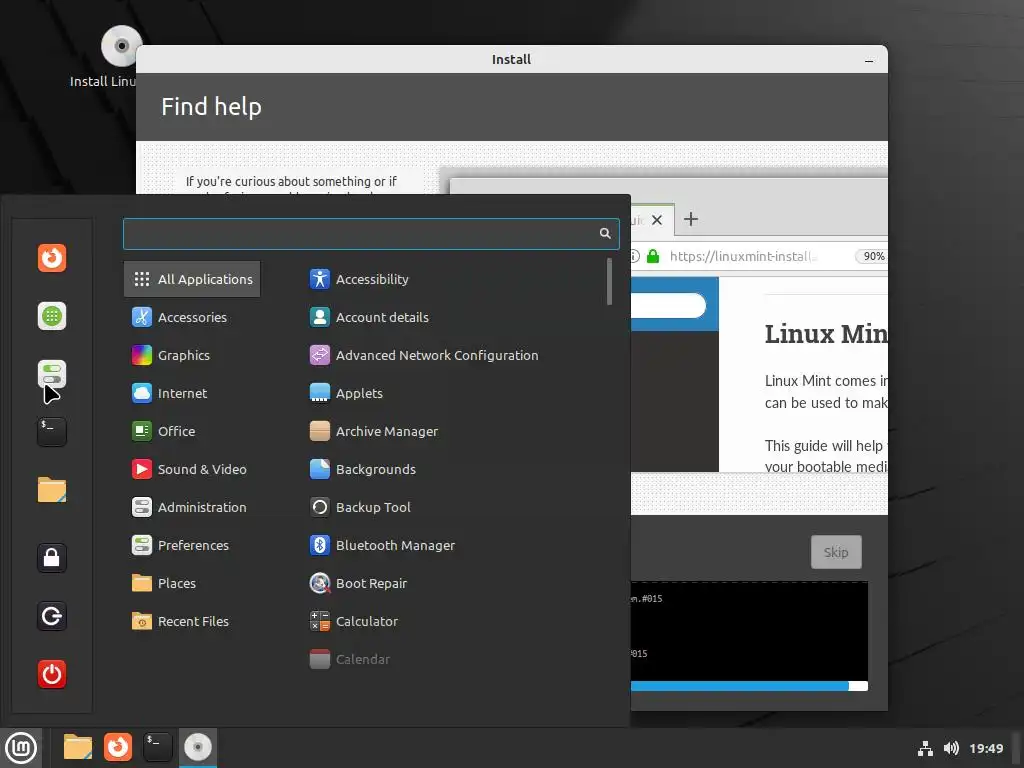Screen dimensions: 1024x768
Task: Select the Accessories category
Action: 192,317
